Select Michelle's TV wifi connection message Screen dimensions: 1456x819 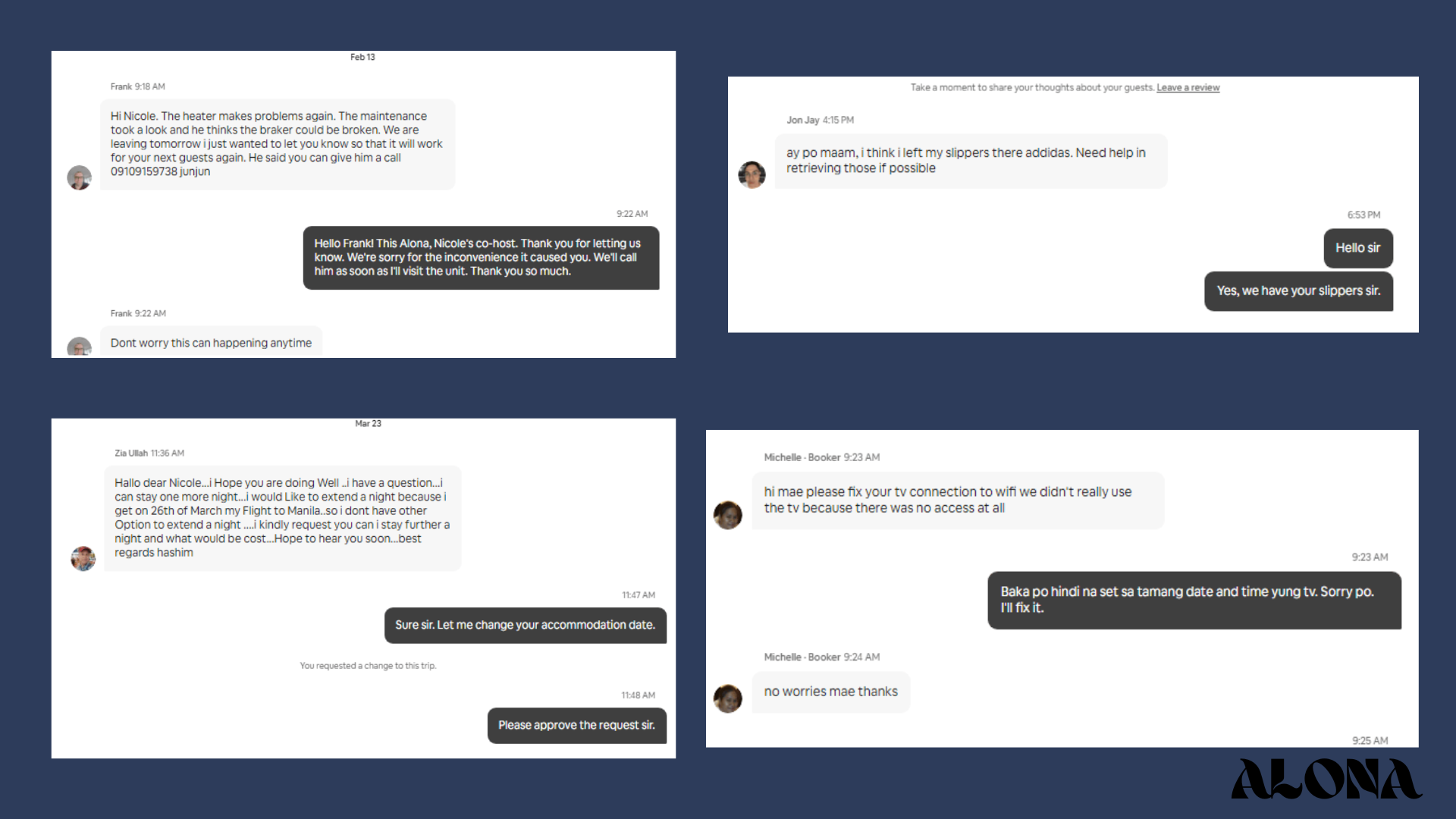958,500
